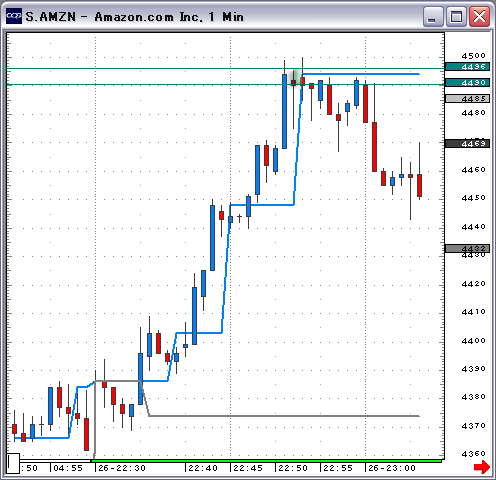Select the 4432 gray price marker
Screen dimensions: 496x480
coord(467,248)
